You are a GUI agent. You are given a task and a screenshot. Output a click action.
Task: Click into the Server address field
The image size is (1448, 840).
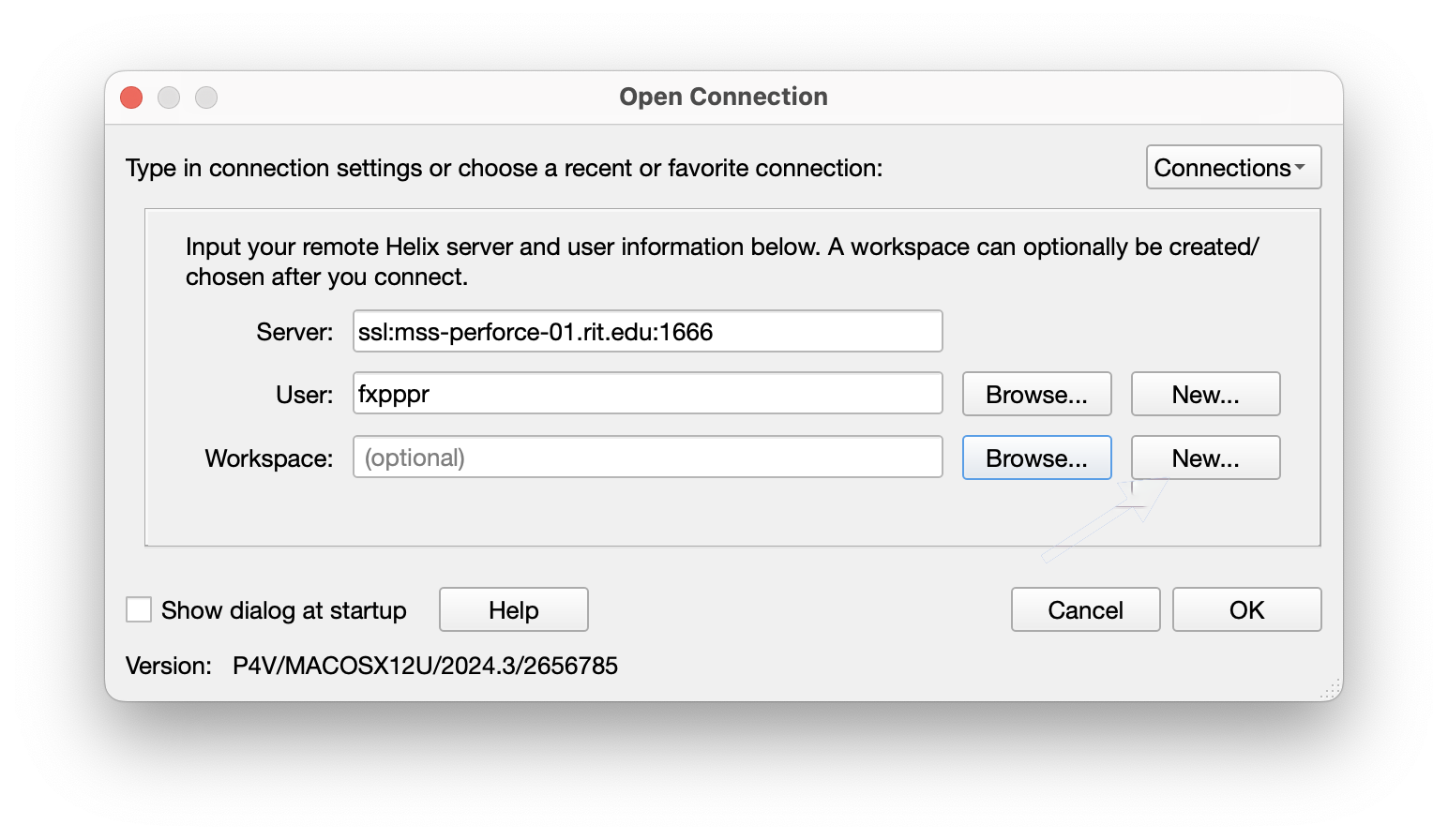(x=647, y=332)
